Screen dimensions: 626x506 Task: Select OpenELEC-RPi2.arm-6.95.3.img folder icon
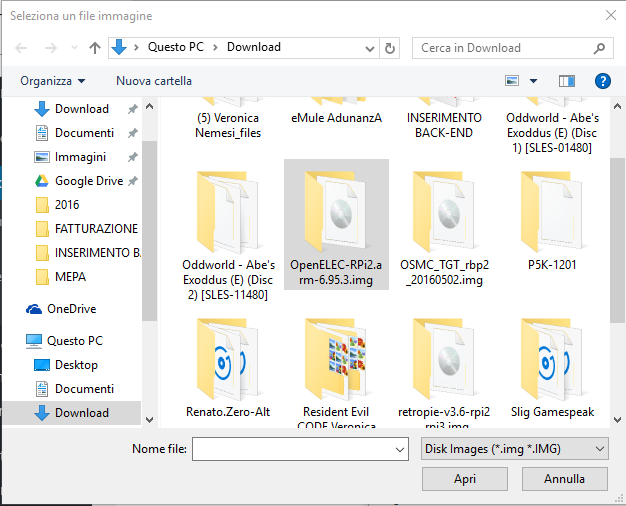click(336, 213)
